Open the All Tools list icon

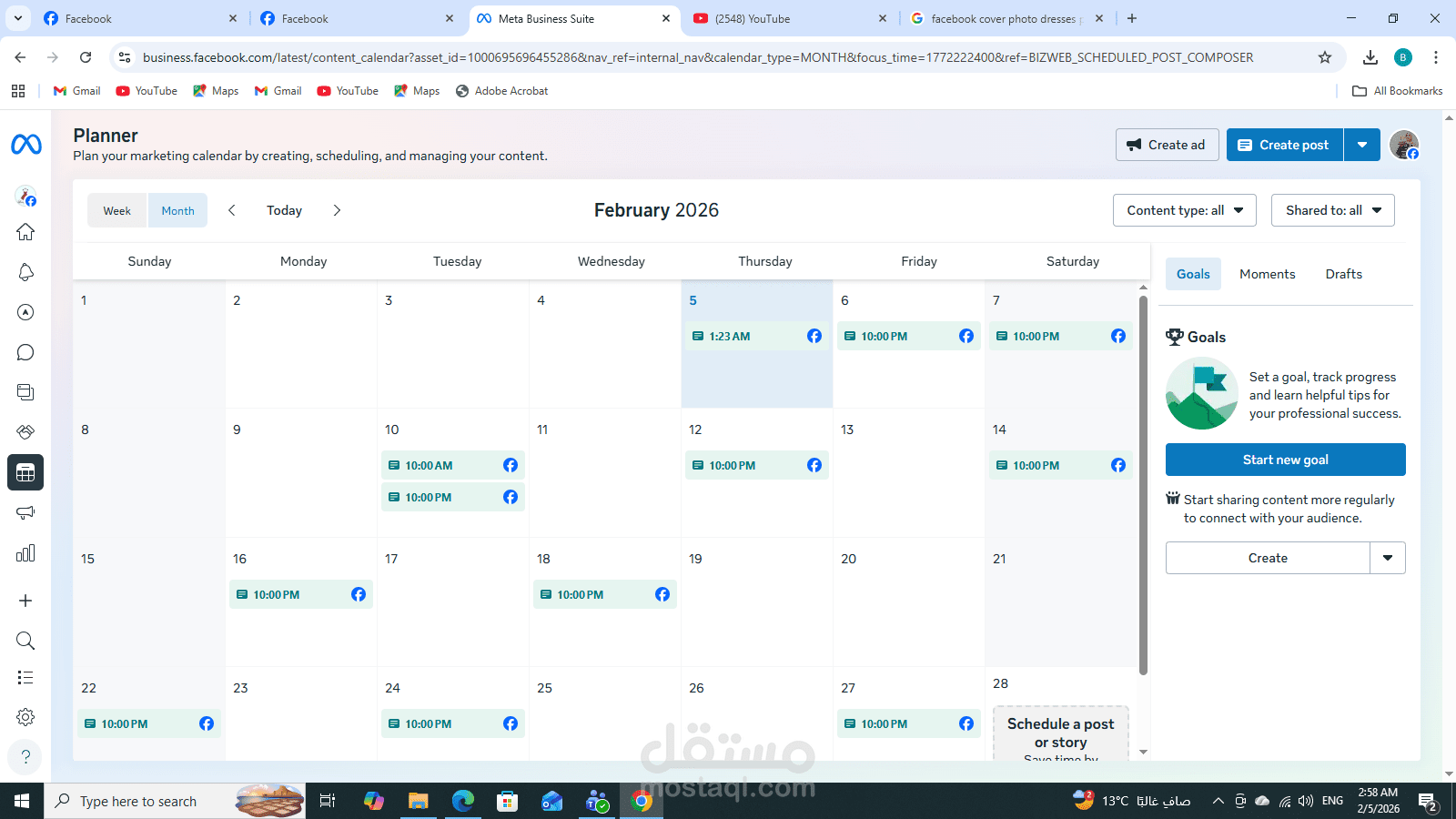tap(25, 677)
